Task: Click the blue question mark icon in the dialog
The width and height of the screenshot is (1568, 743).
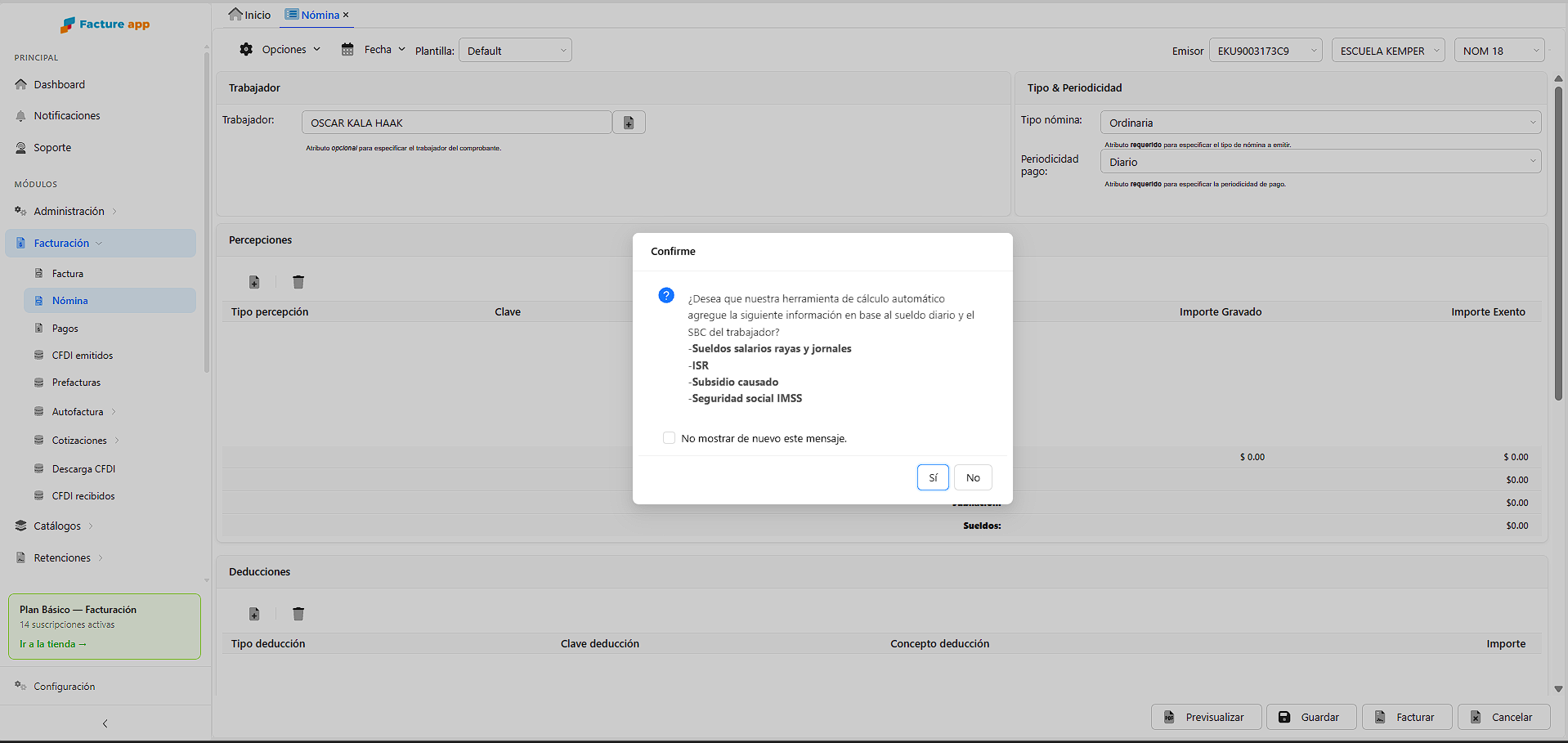Action: 666,295
